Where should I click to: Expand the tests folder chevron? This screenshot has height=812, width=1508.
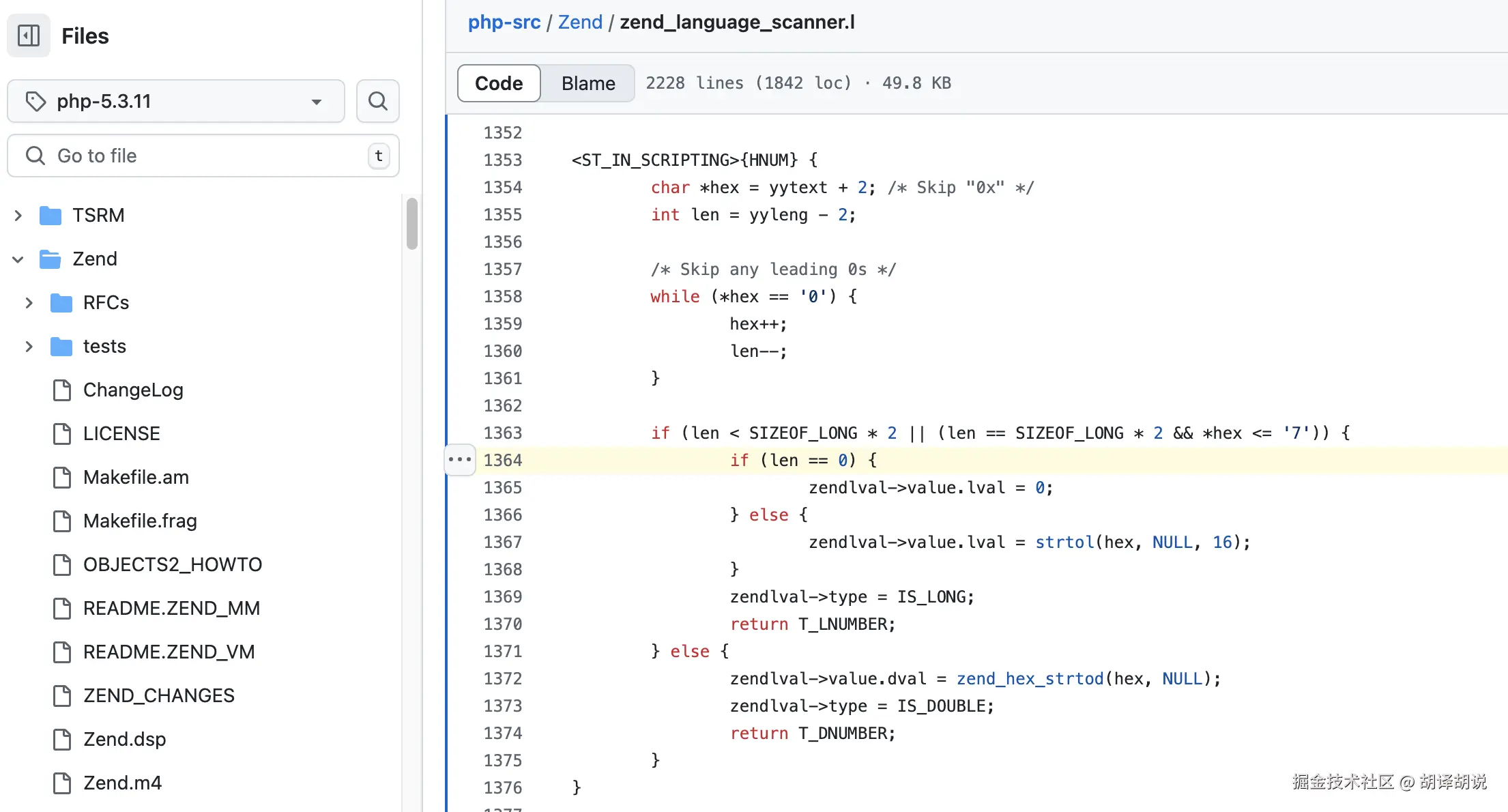[x=29, y=347]
